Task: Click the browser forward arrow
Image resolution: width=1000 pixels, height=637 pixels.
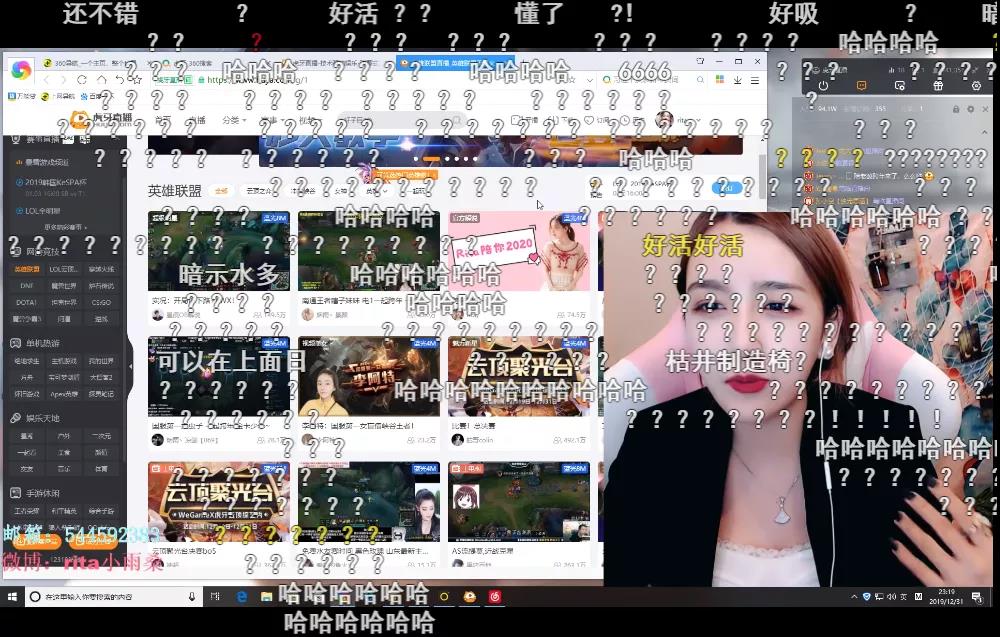Action: point(63,80)
